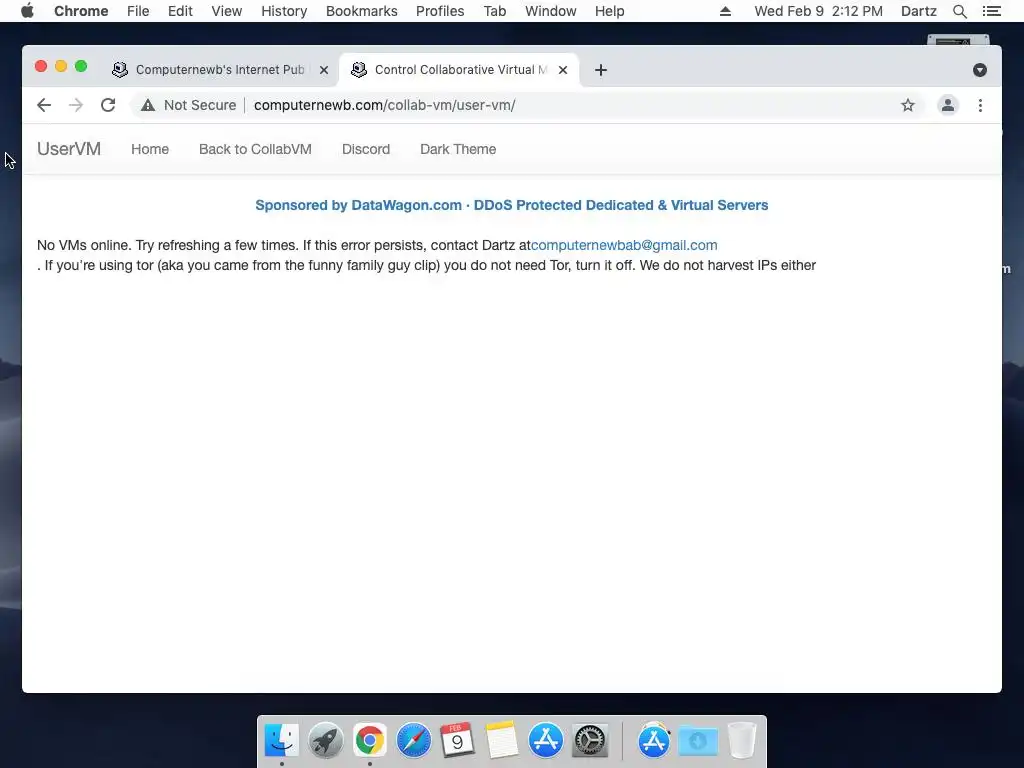
Task: Open the tab search dropdown arrow
Action: pos(980,70)
